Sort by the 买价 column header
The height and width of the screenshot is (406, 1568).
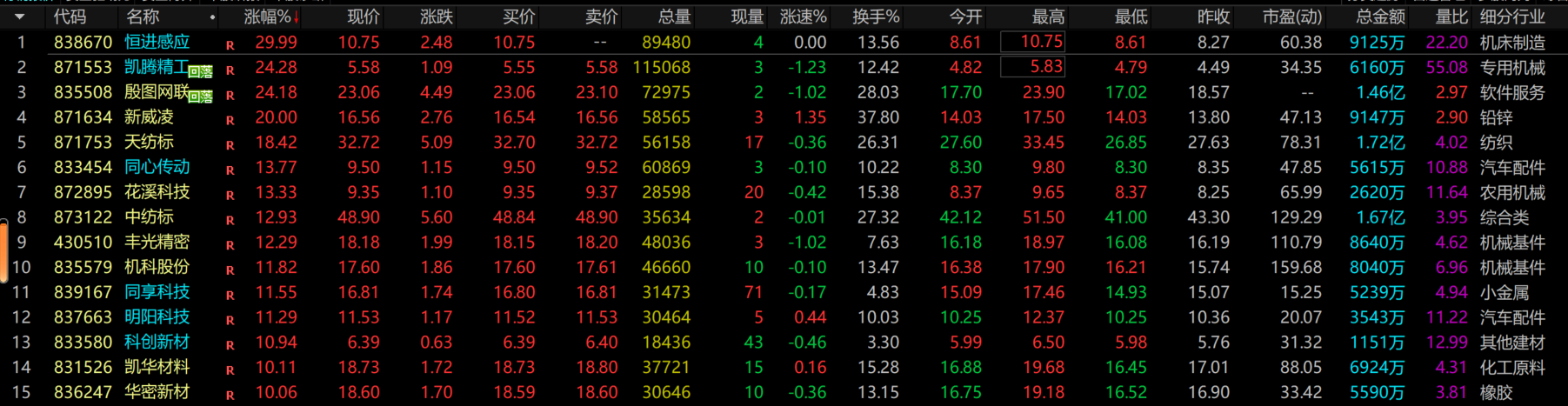(x=518, y=17)
